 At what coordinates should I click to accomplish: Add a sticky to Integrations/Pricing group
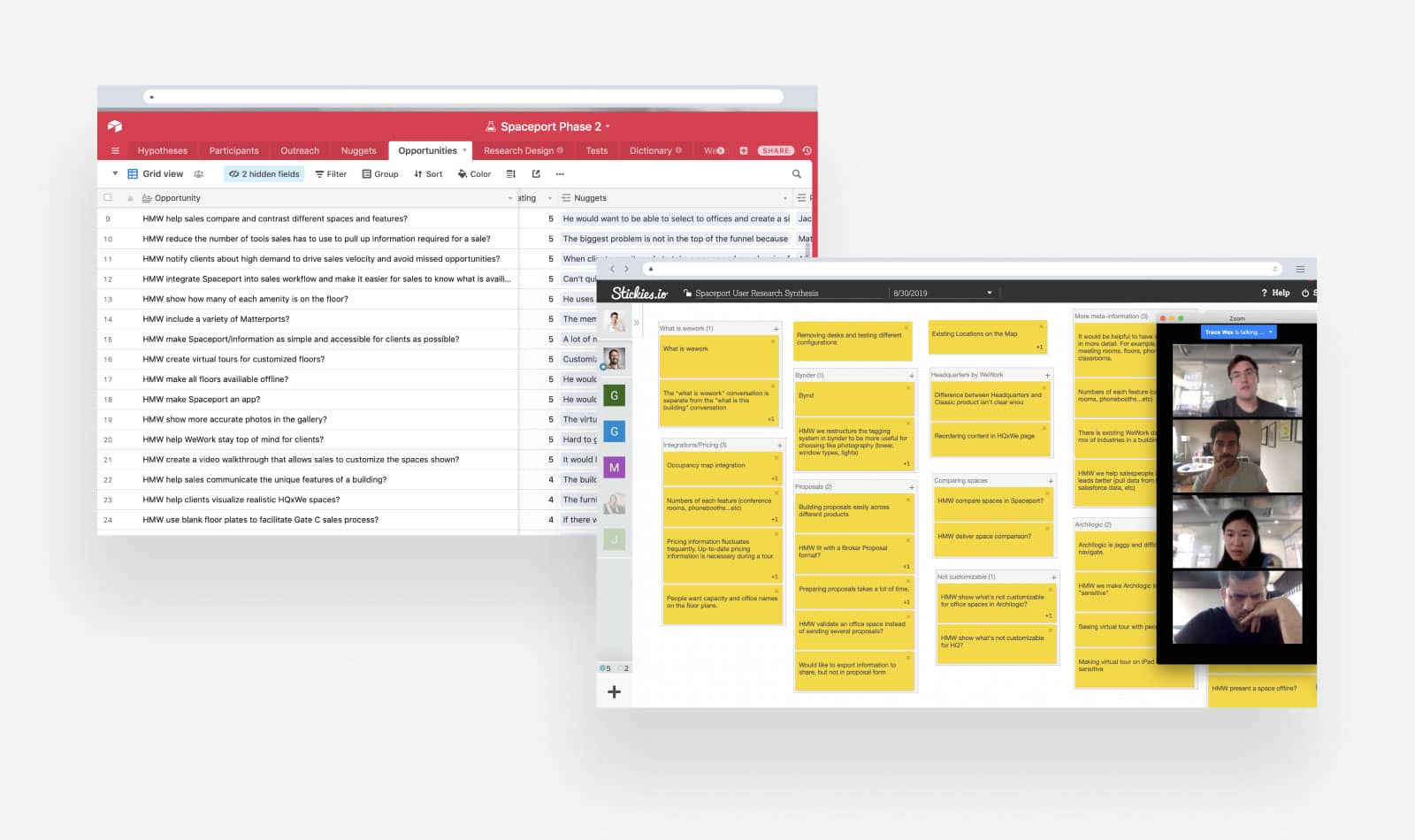click(x=779, y=446)
